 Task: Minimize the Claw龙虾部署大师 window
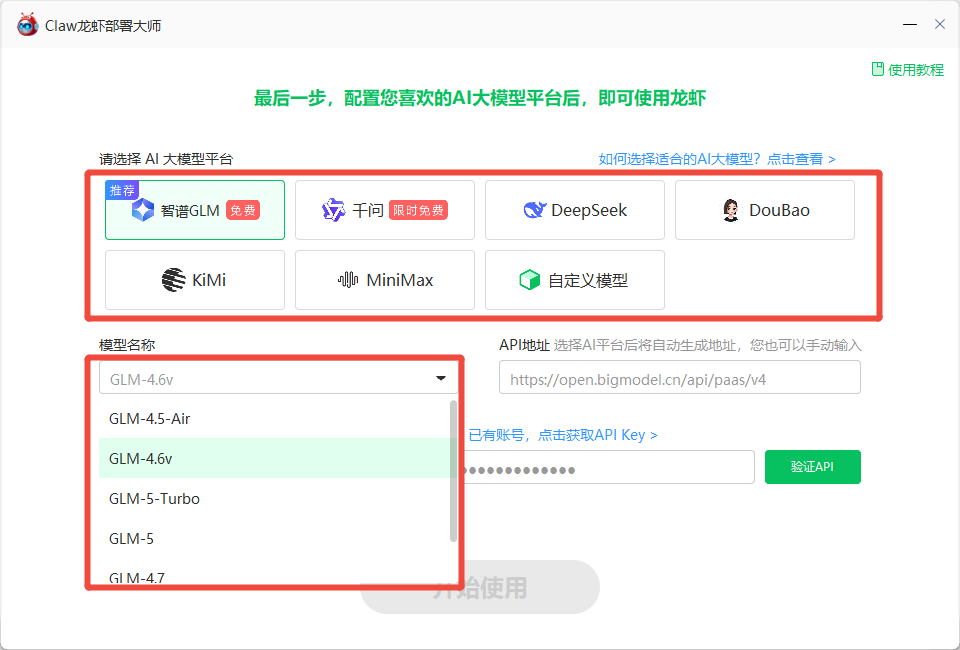910,24
